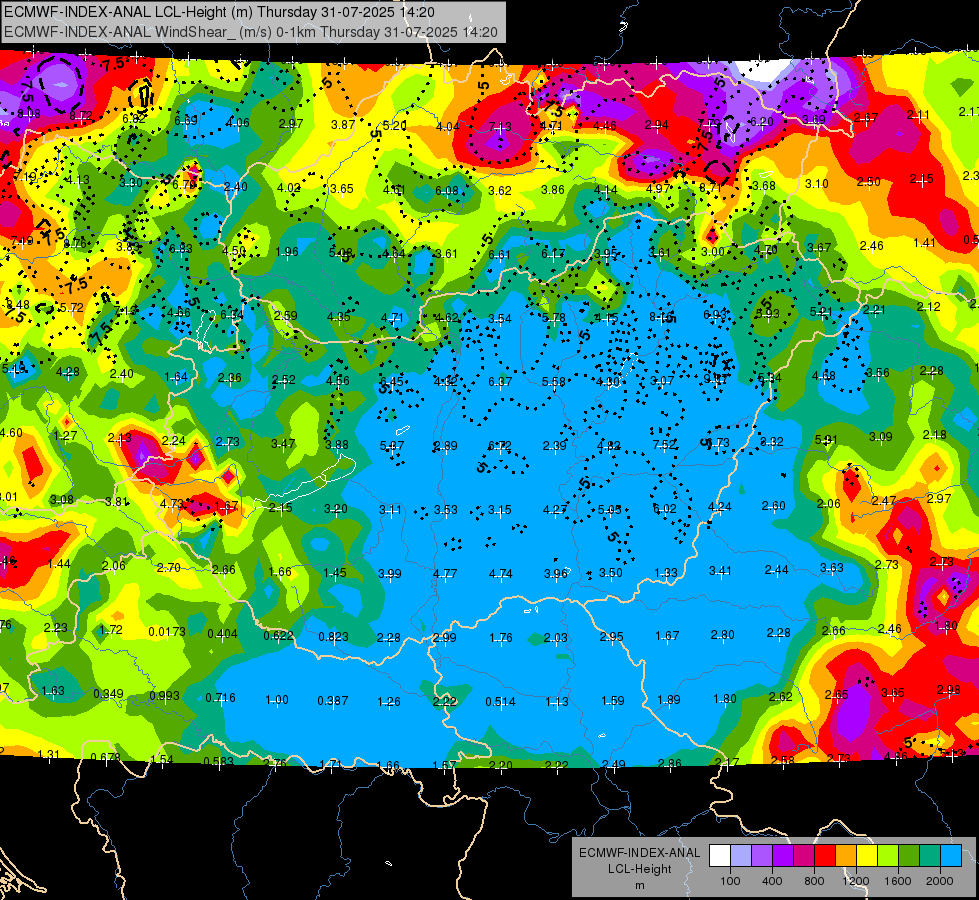
Task: Click the wind shear value 5.20
Action: pos(395,126)
